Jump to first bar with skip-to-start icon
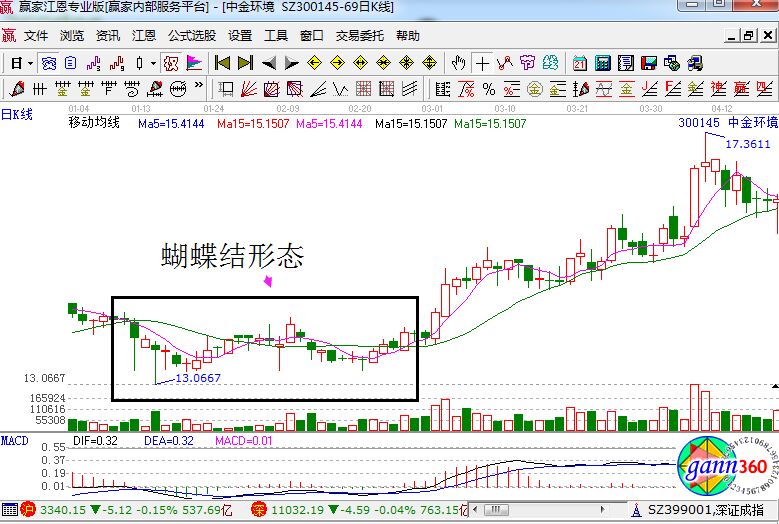Viewport: 779px width, 524px height. [222, 63]
